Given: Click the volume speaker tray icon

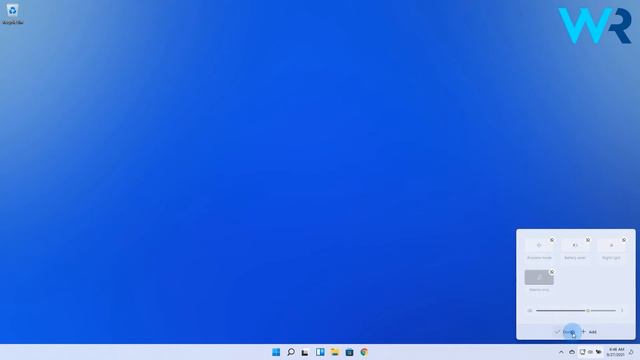Looking at the screenshot, I should (x=590, y=352).
